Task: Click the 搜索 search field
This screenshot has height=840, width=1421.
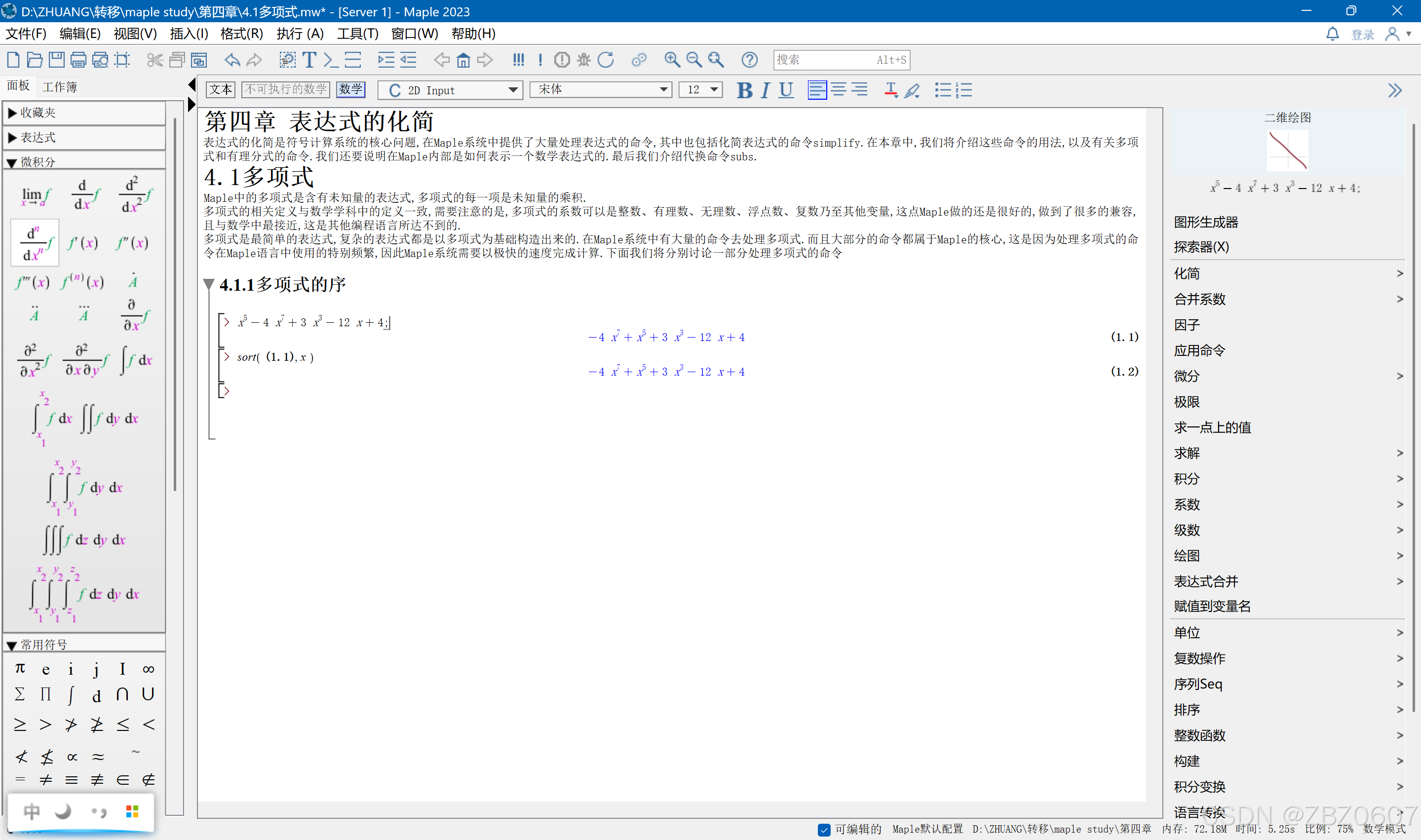Action: tap(841, 59)
